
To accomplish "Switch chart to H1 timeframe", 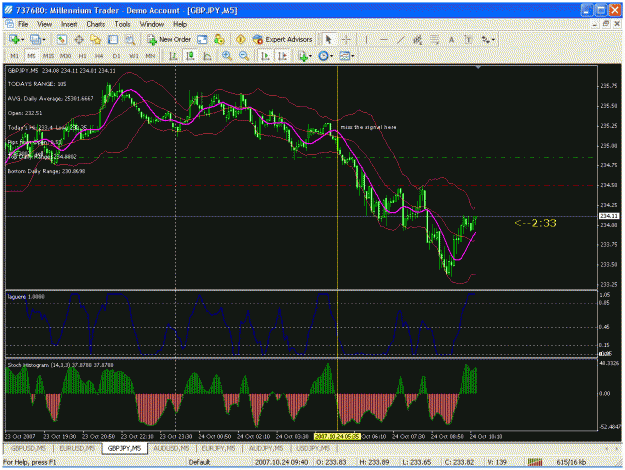I will click(82, 56).
